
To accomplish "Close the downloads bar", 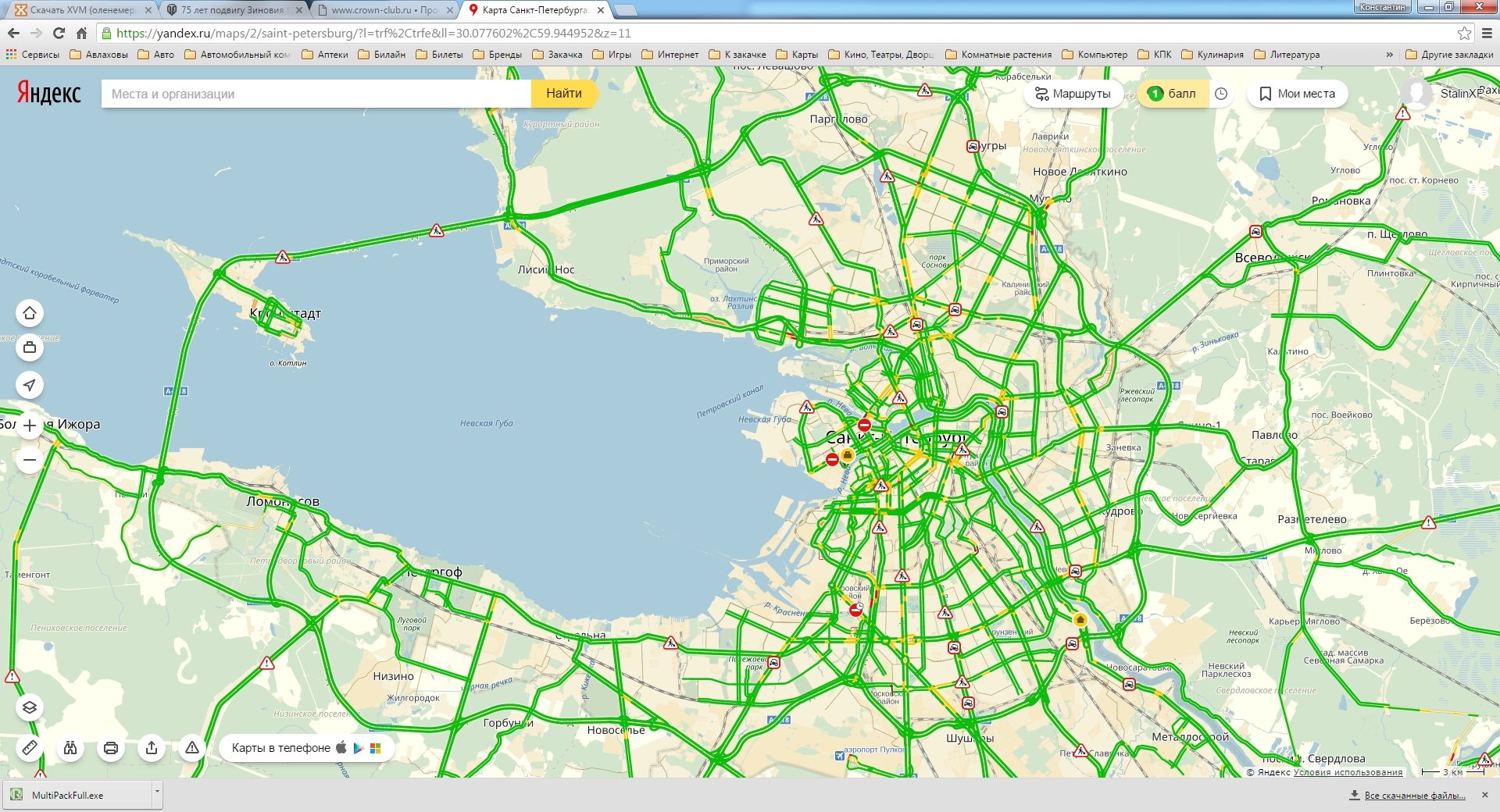I will pyautogui.click(x=1485, y=795).
